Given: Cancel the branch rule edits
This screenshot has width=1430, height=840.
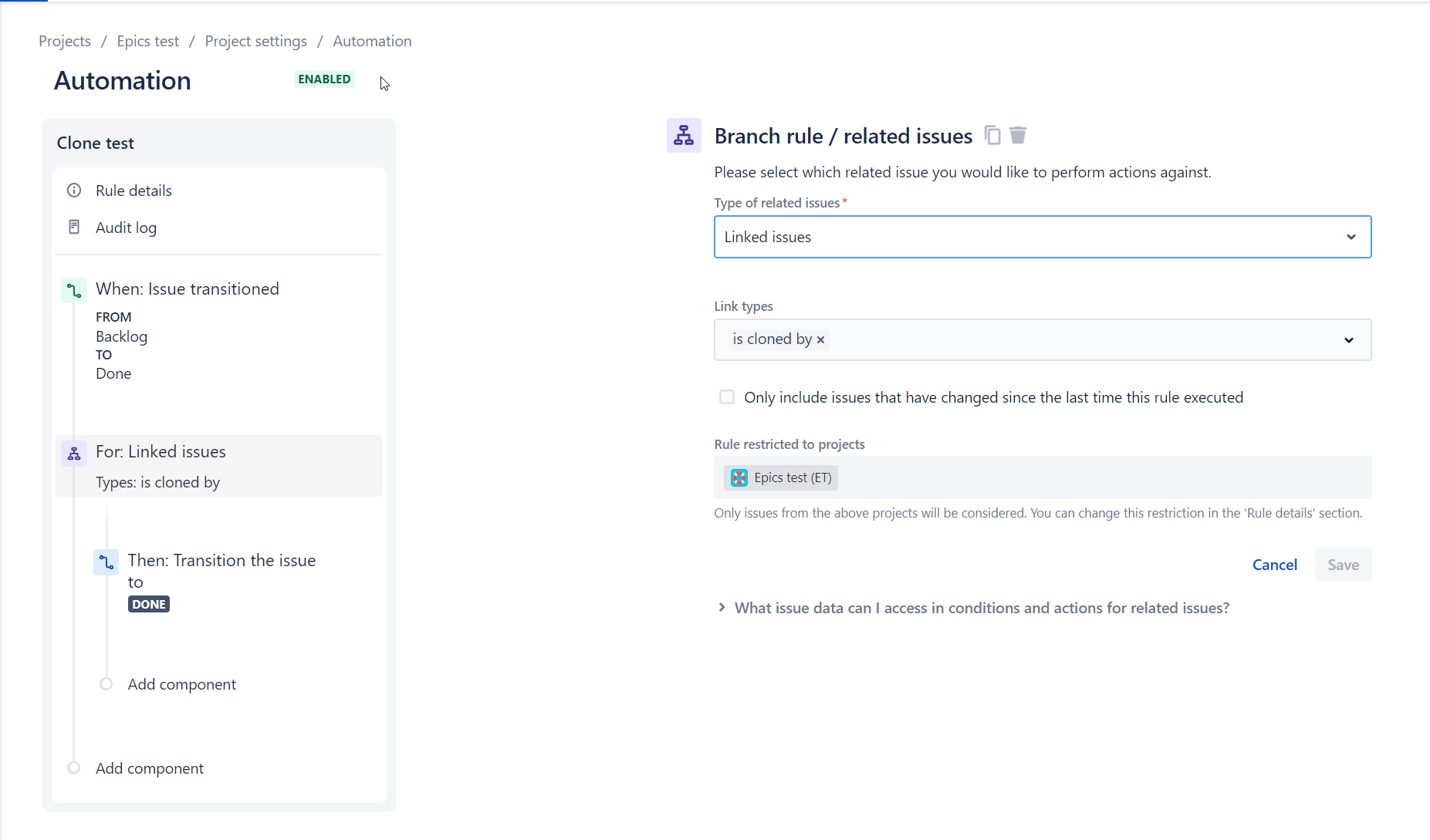Looking at the screenshot, I should click(1275, 564).
